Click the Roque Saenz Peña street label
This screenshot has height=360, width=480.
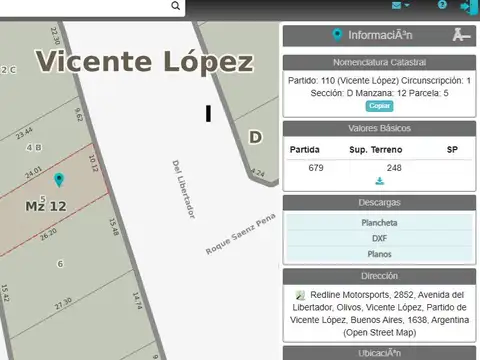[240, 234]
